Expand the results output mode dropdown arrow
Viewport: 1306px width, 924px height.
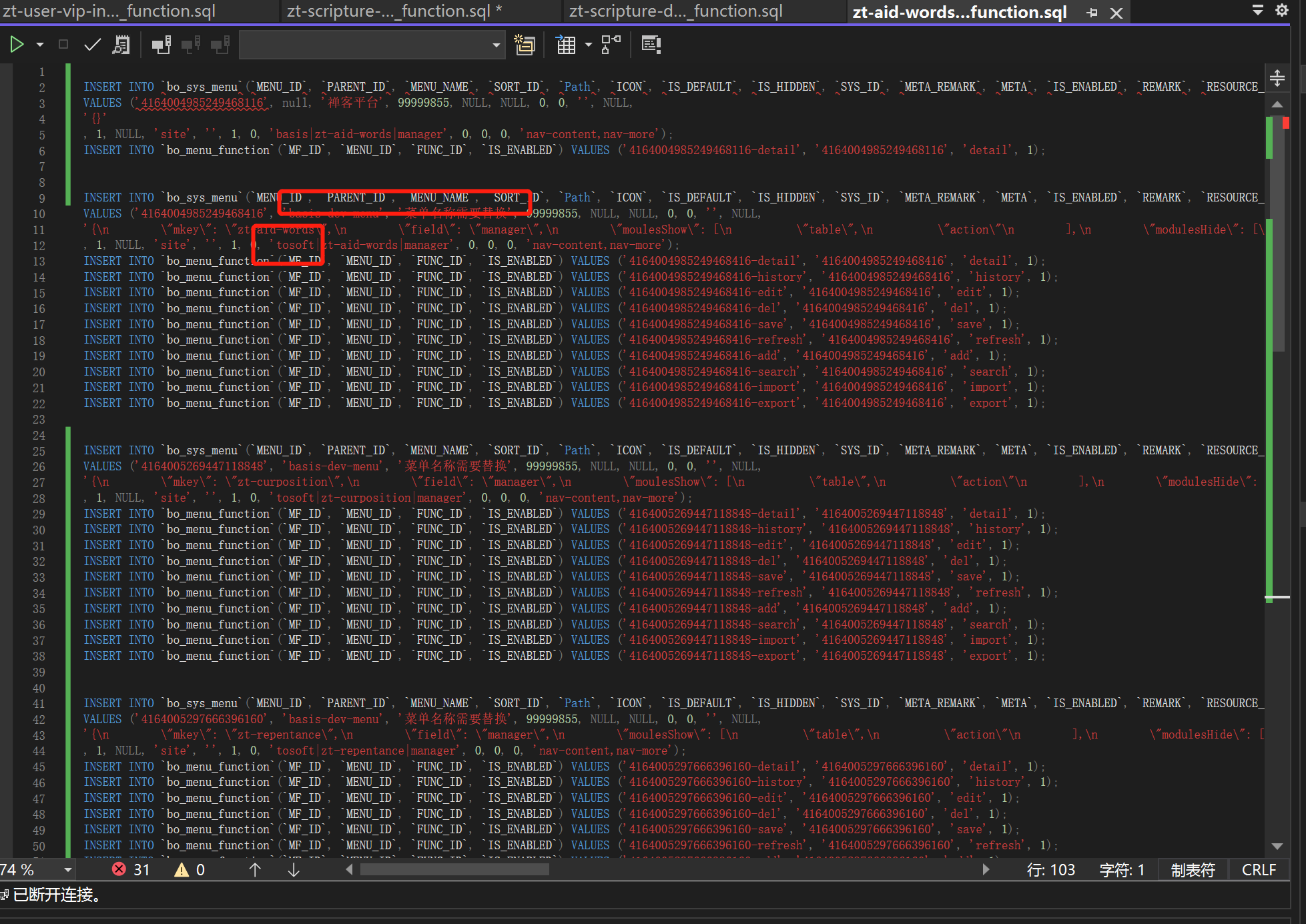point(588,45)
